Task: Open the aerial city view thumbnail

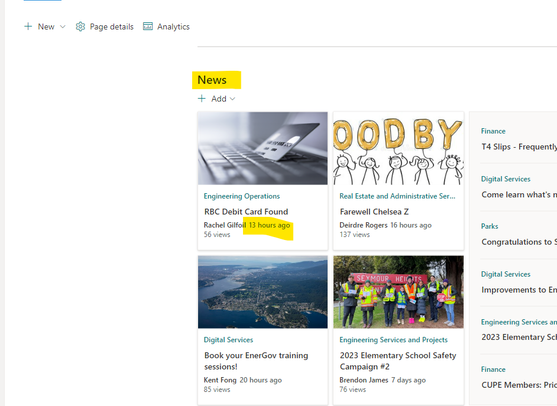Action: coord(263,292)
